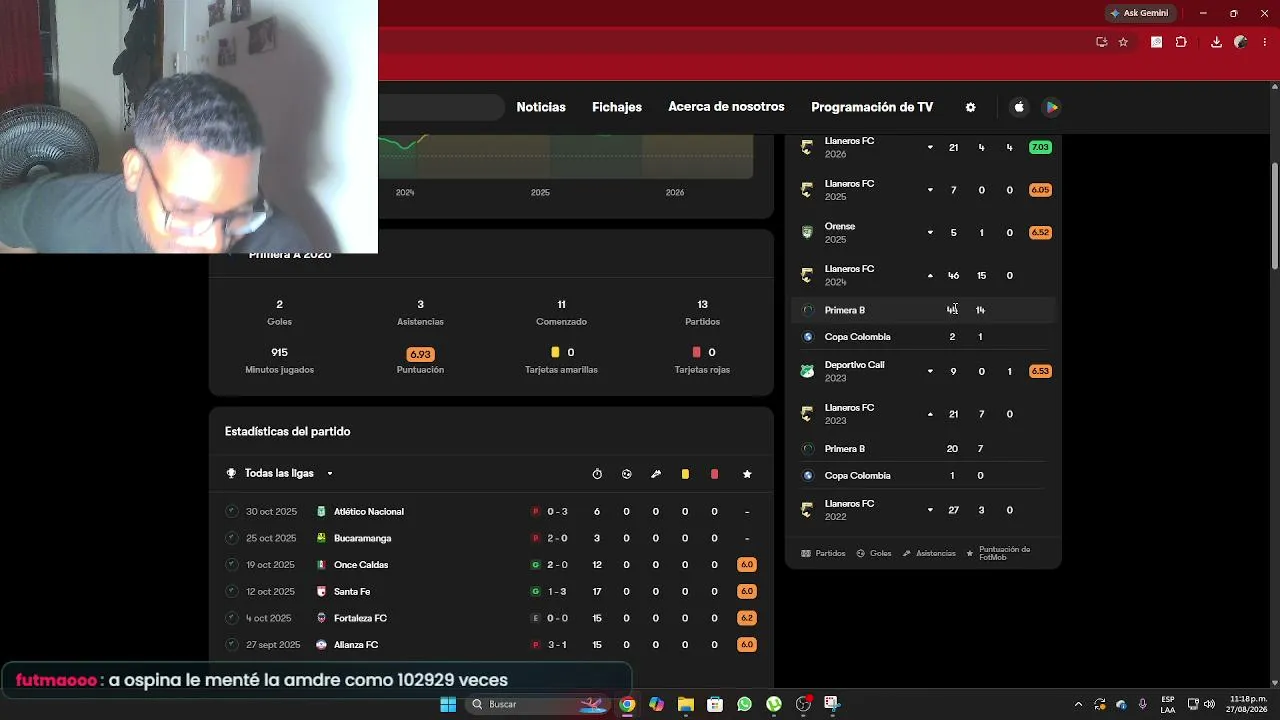Viewport: 1280px width, 720px height.
Task: Expand the Llaneros FC 2026 row
Action: (930, 148)
